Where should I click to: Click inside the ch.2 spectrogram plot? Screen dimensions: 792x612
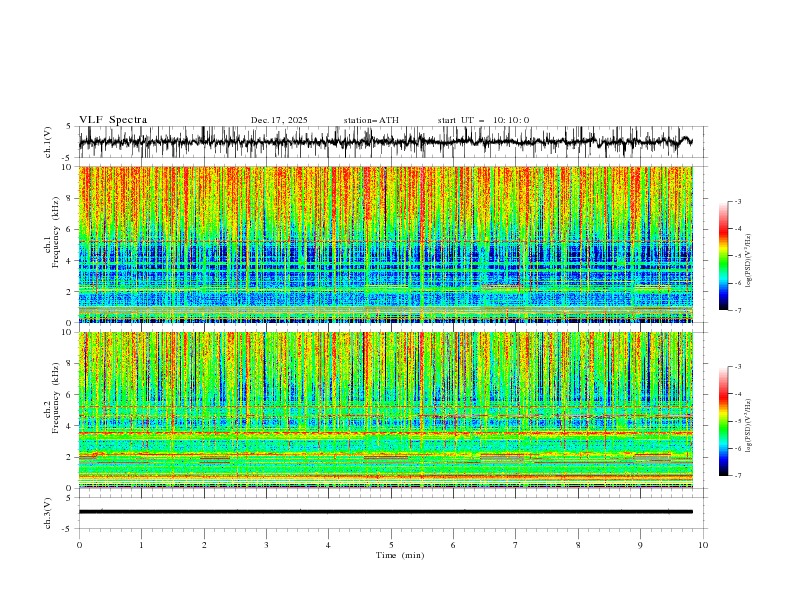pos(385,410)
